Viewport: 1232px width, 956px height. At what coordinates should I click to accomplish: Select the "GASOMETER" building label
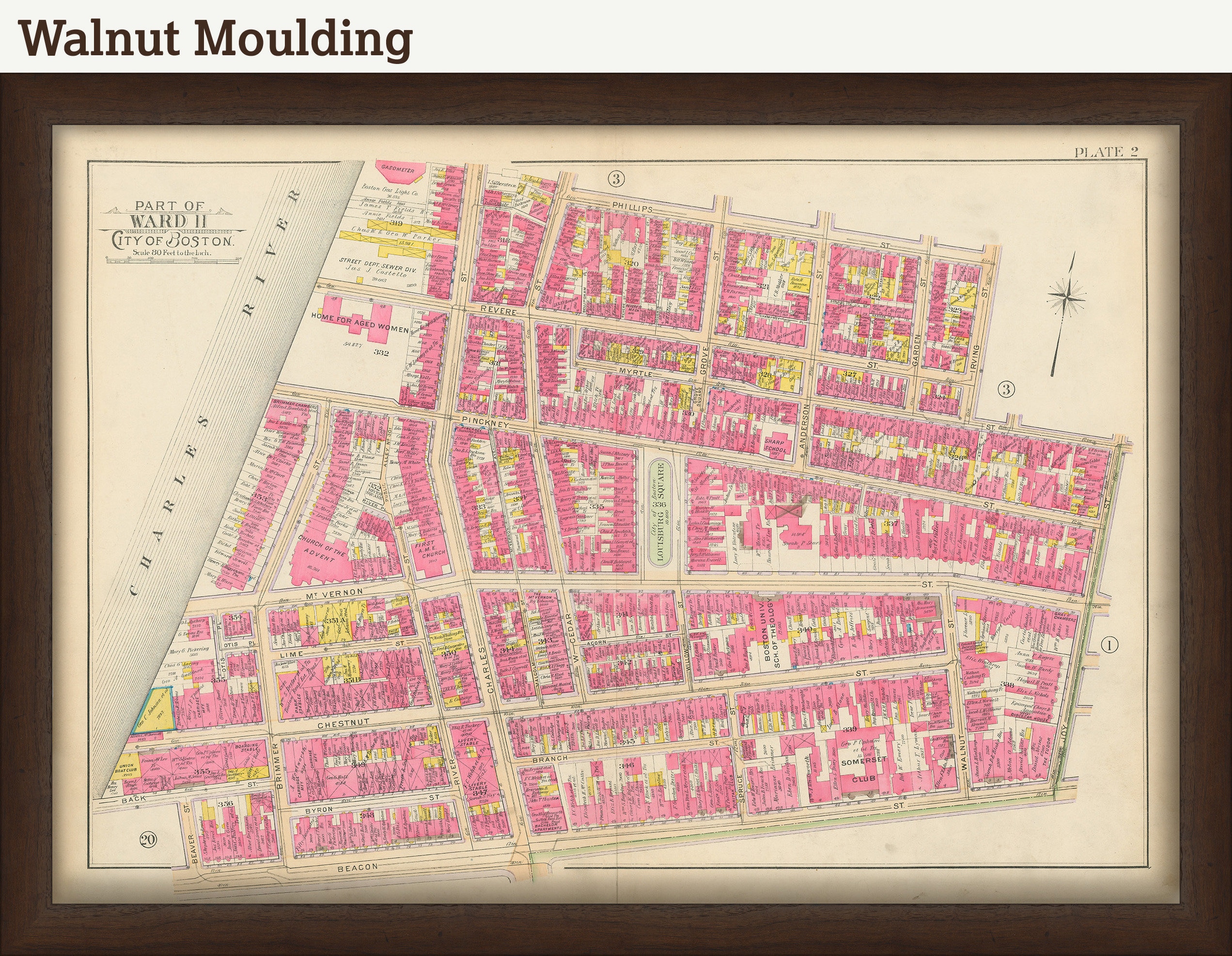(x=398, y=169)
